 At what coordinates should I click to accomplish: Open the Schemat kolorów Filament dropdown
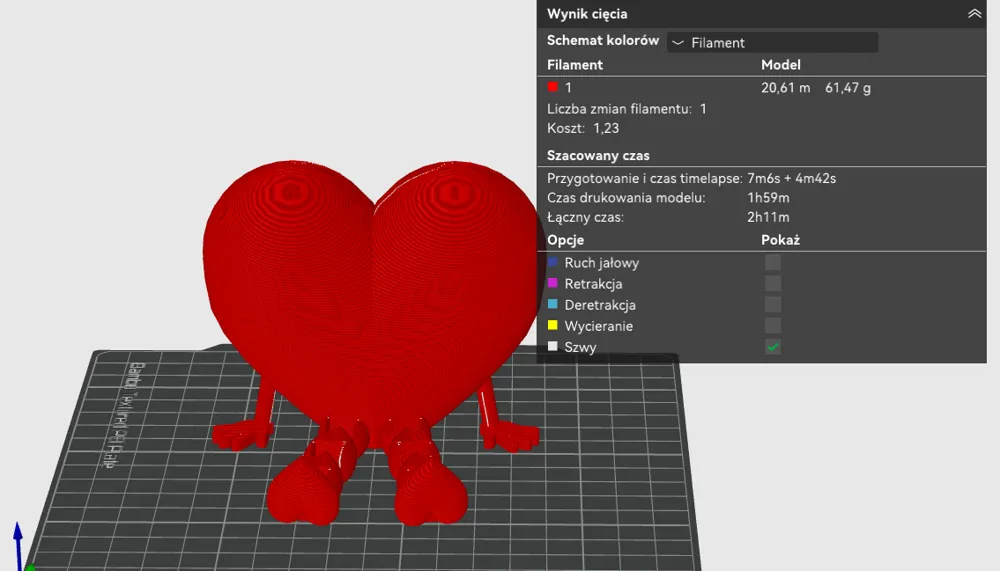click(x=772, y=43)
